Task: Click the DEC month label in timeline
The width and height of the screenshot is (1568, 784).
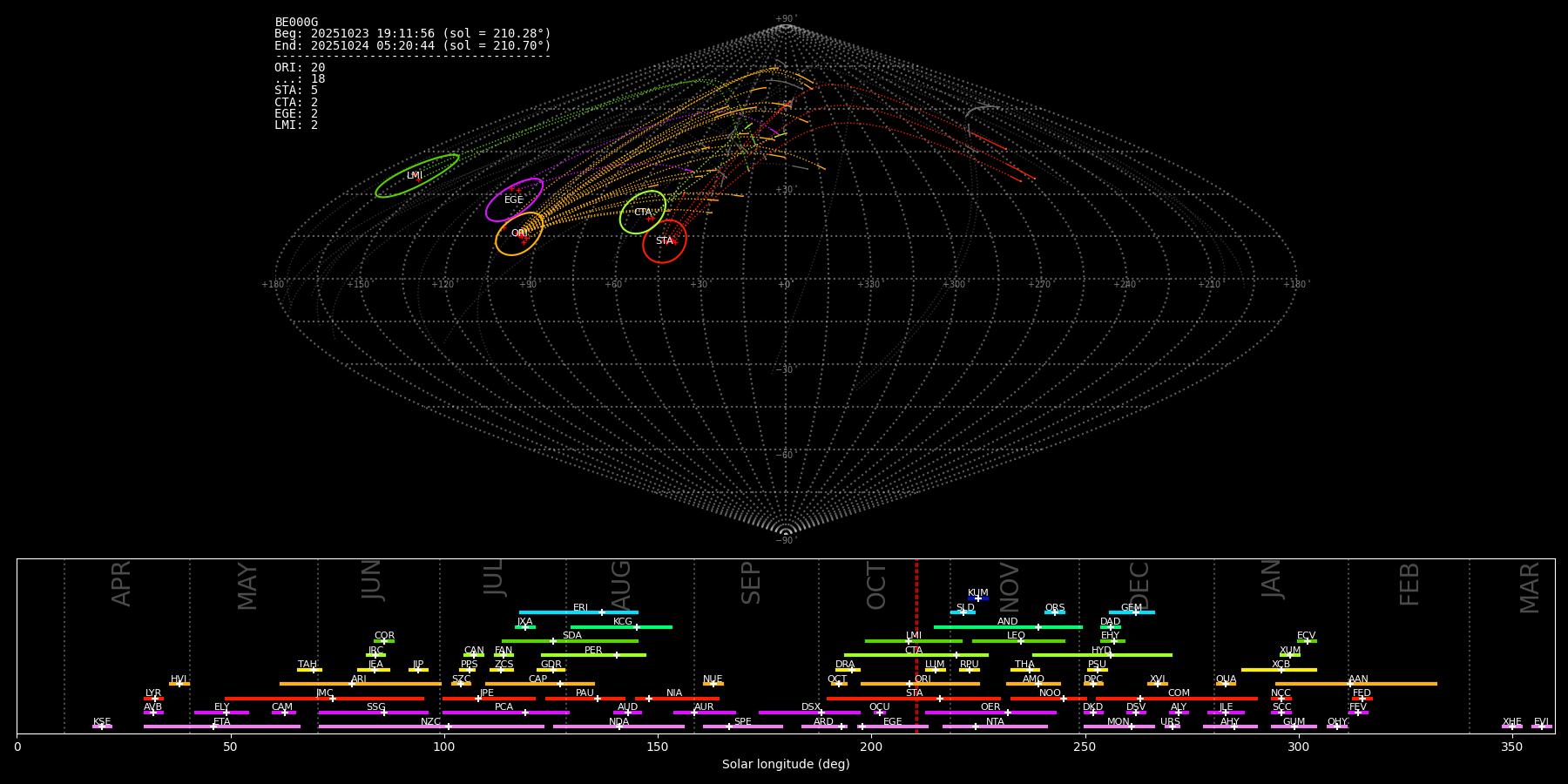Action: (1139, 585)
